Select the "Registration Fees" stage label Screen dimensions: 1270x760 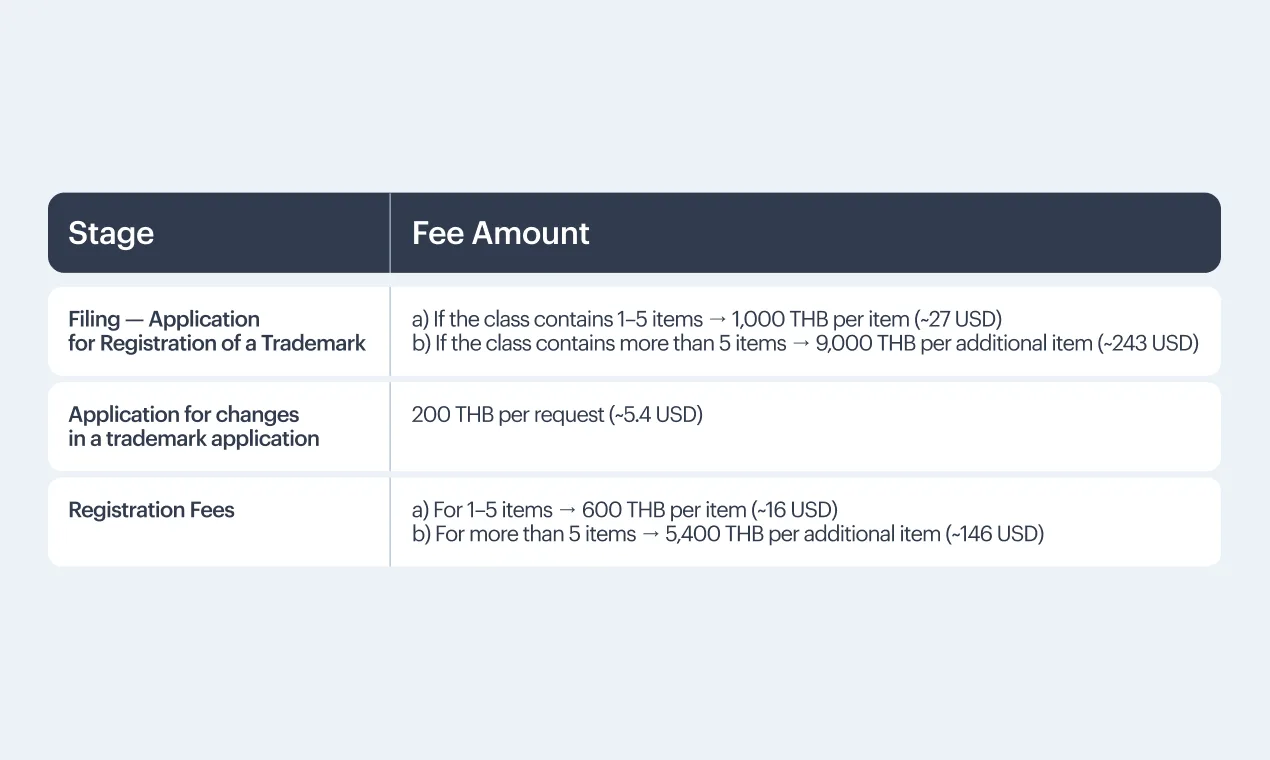(151, 510)
